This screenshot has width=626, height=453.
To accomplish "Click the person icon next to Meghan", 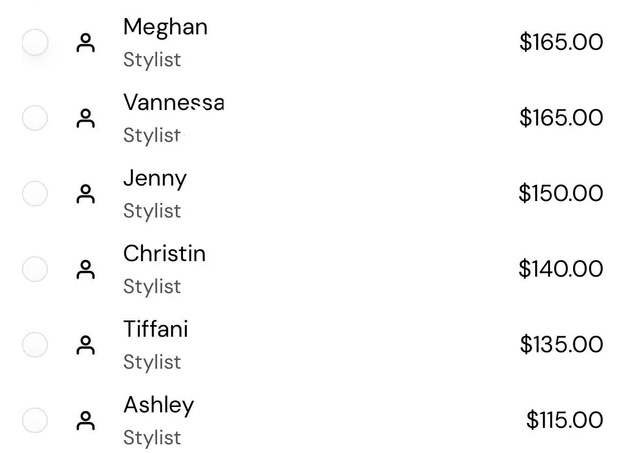I will point(85,43).
